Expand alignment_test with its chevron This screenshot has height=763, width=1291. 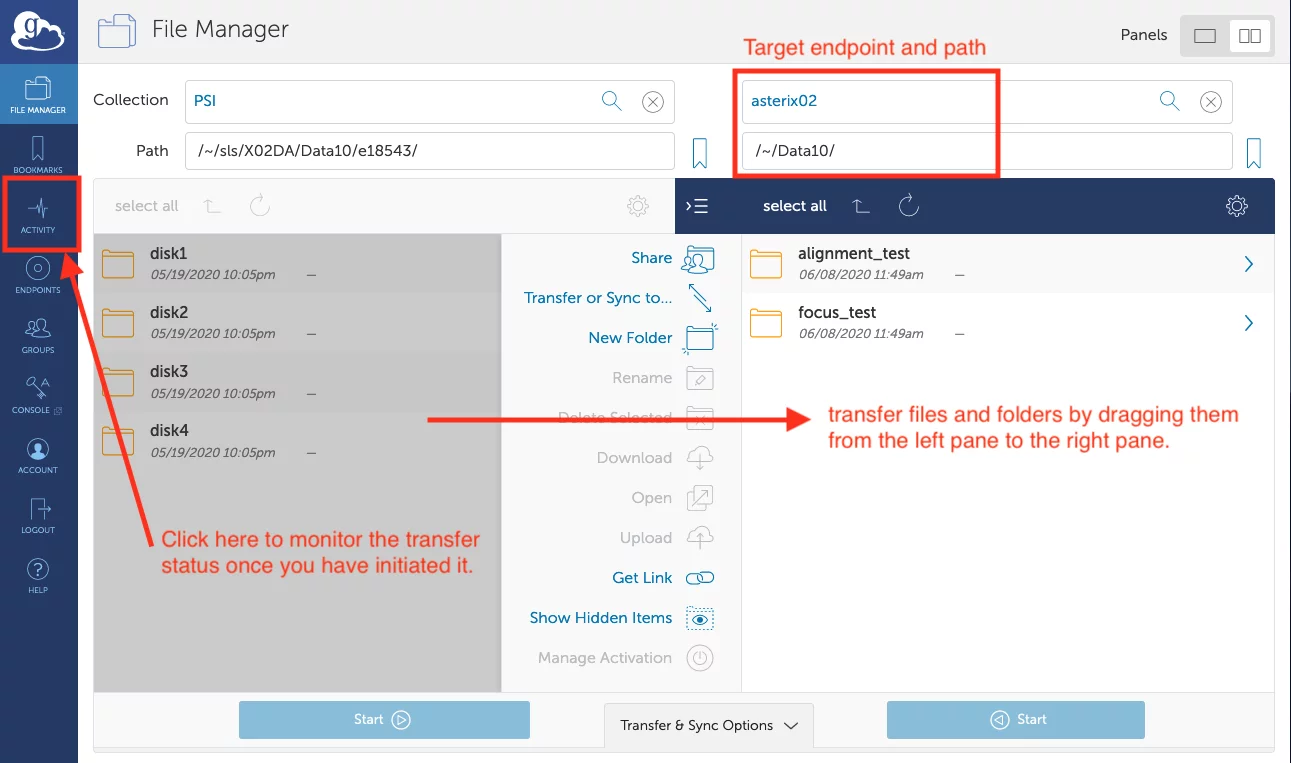pos(1249,264)
